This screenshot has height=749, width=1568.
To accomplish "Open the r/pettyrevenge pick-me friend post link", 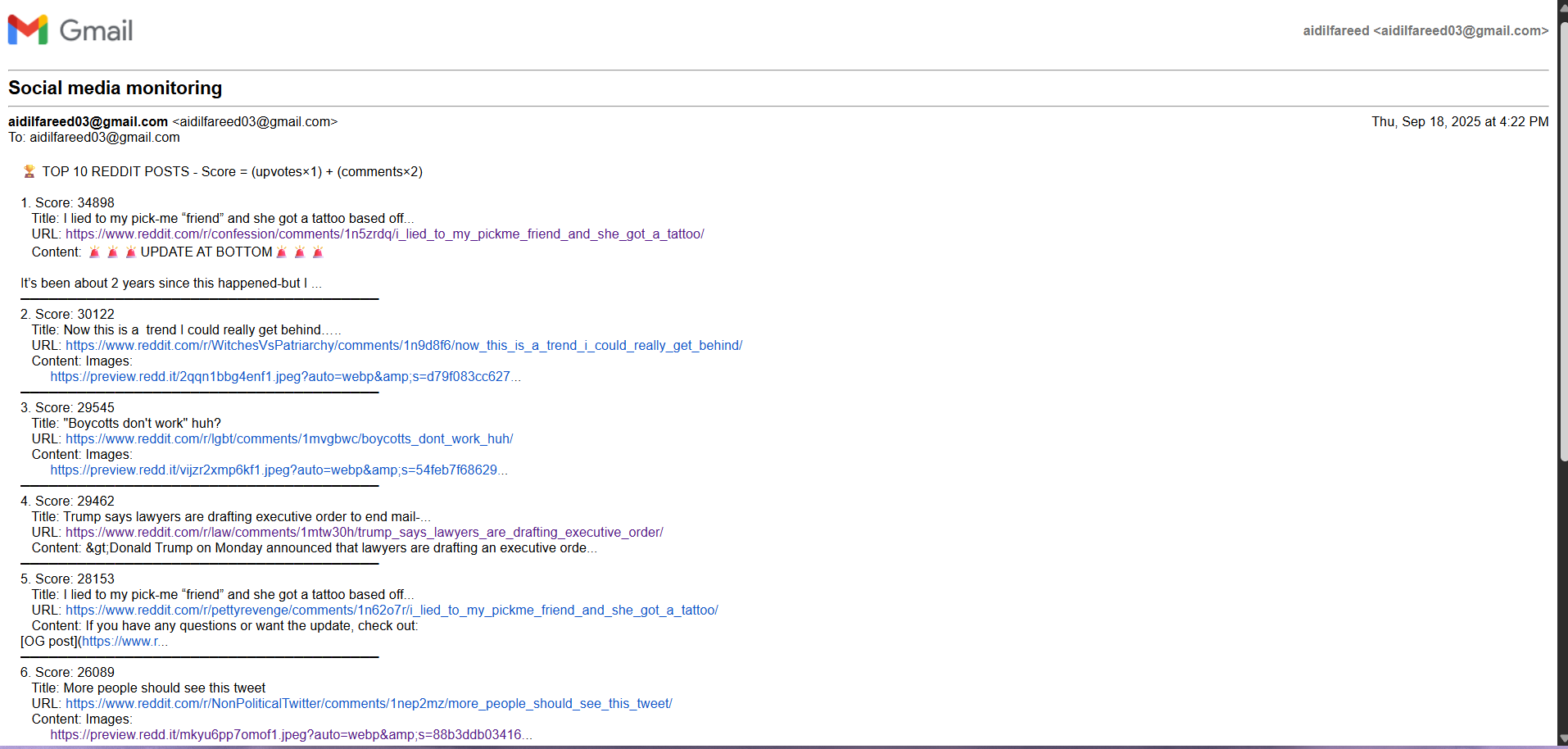I will [392, 611].
